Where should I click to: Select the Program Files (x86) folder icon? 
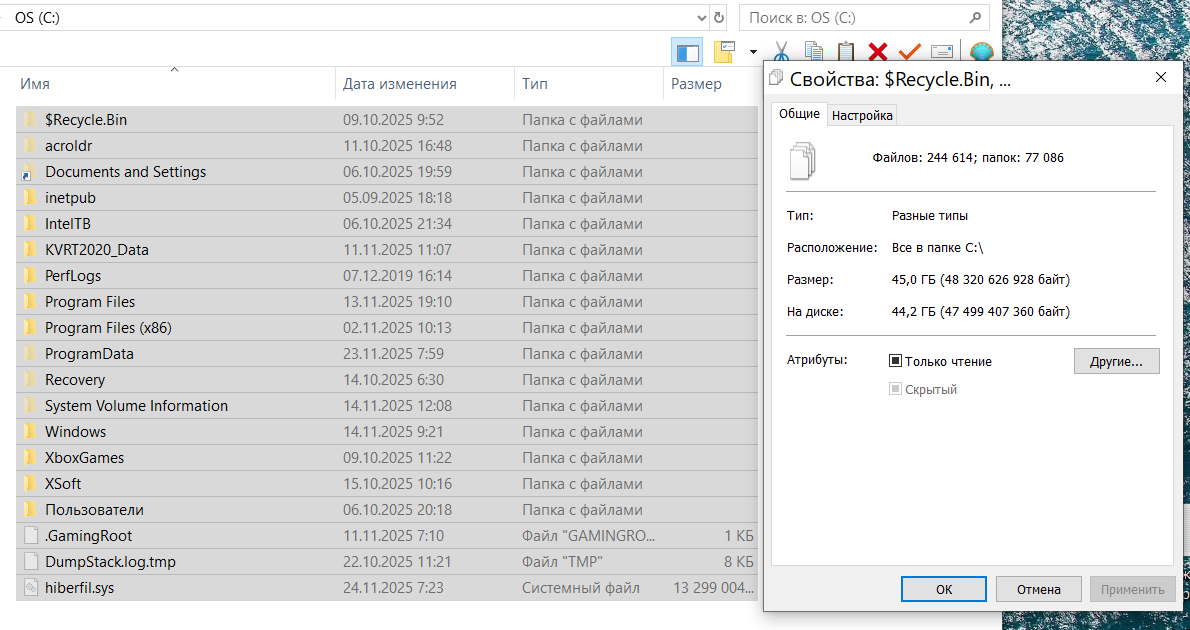tap(30, 327)
